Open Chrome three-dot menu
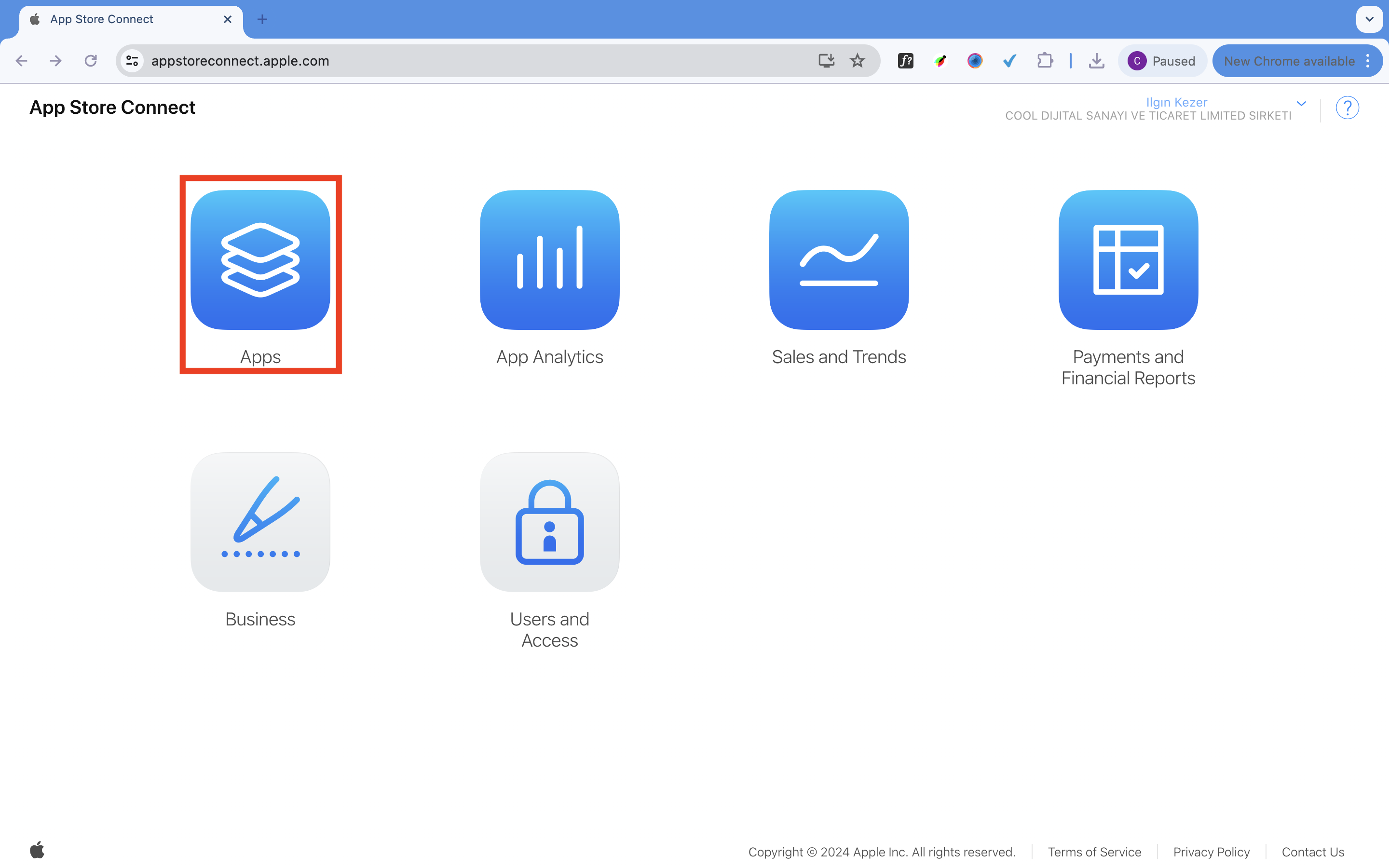 tap(1368, 61)
